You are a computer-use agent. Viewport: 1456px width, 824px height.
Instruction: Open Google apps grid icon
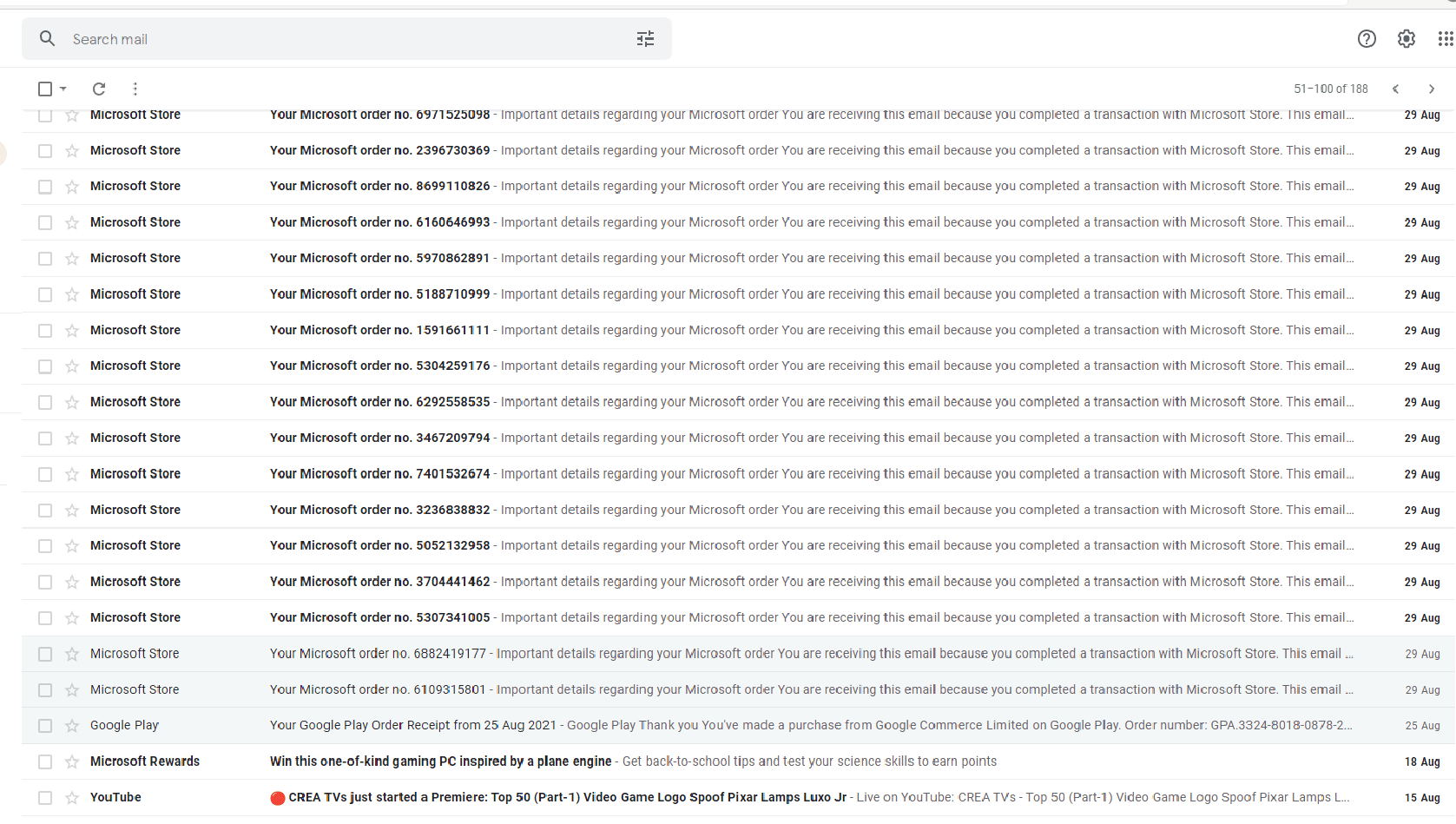tap(1446, 39)
